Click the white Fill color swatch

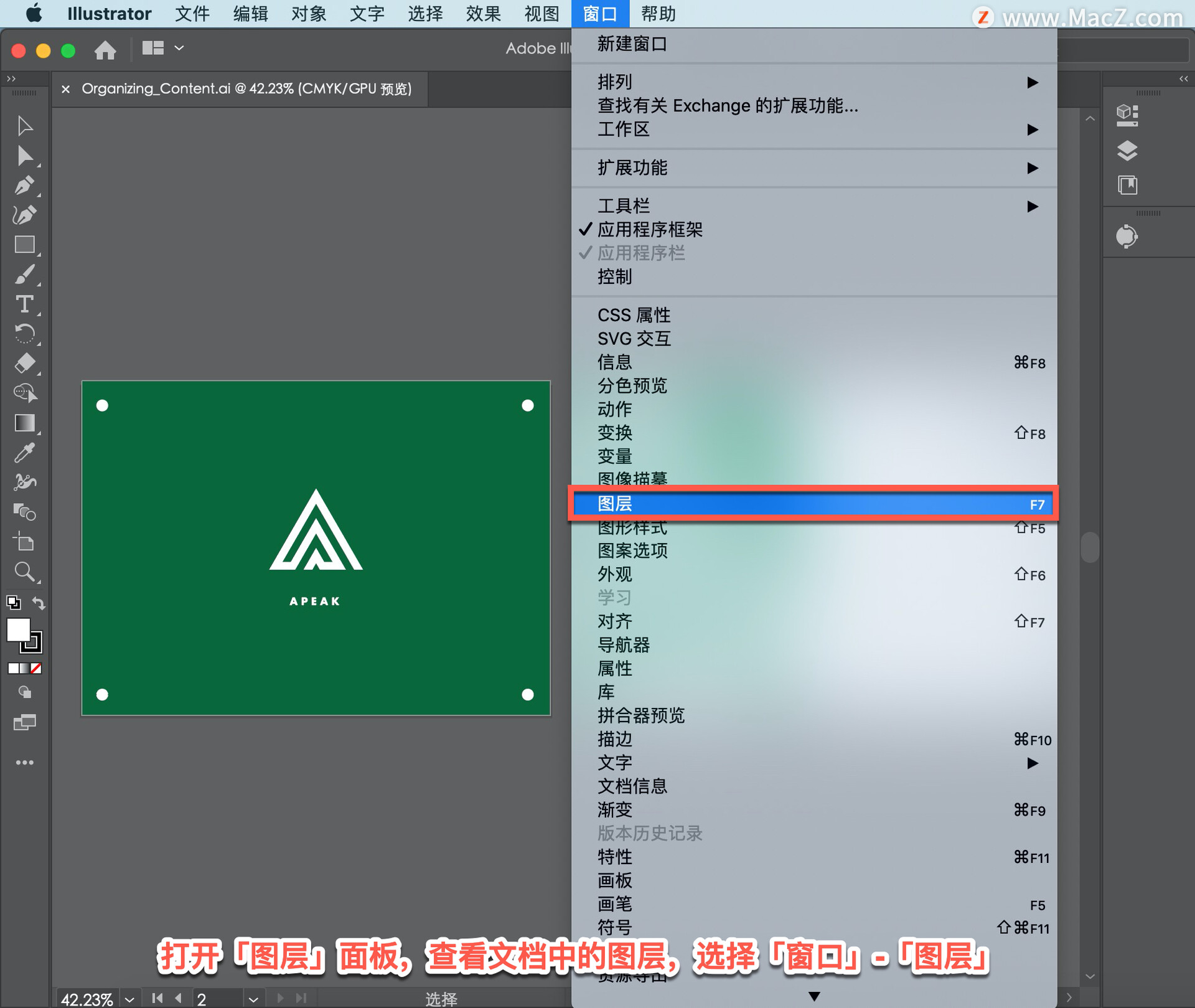coord(18,630)
